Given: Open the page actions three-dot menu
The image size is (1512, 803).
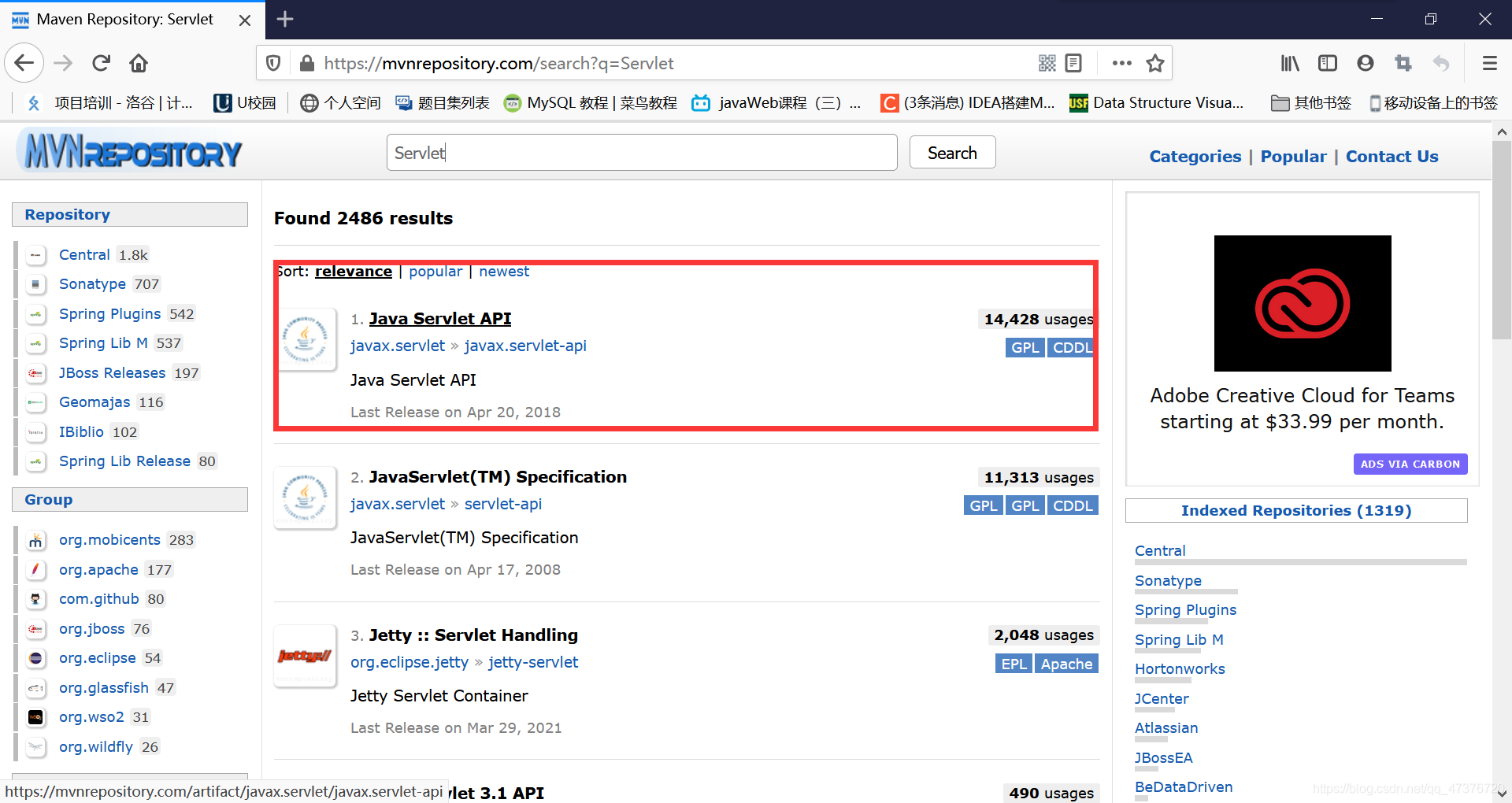Looking at the screenshot, I should coord(1121,63).
